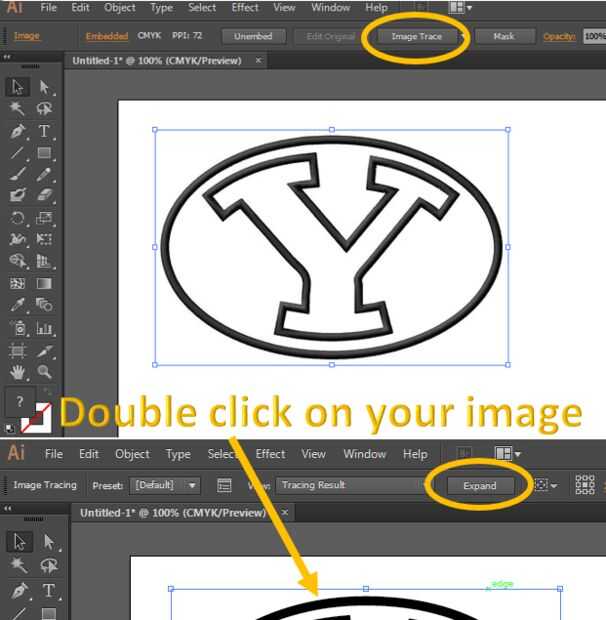Select the Blend tool
Image resolution: width=606 pixels, height=620 pixels.
pyautogui.click(x=44, y=305)
